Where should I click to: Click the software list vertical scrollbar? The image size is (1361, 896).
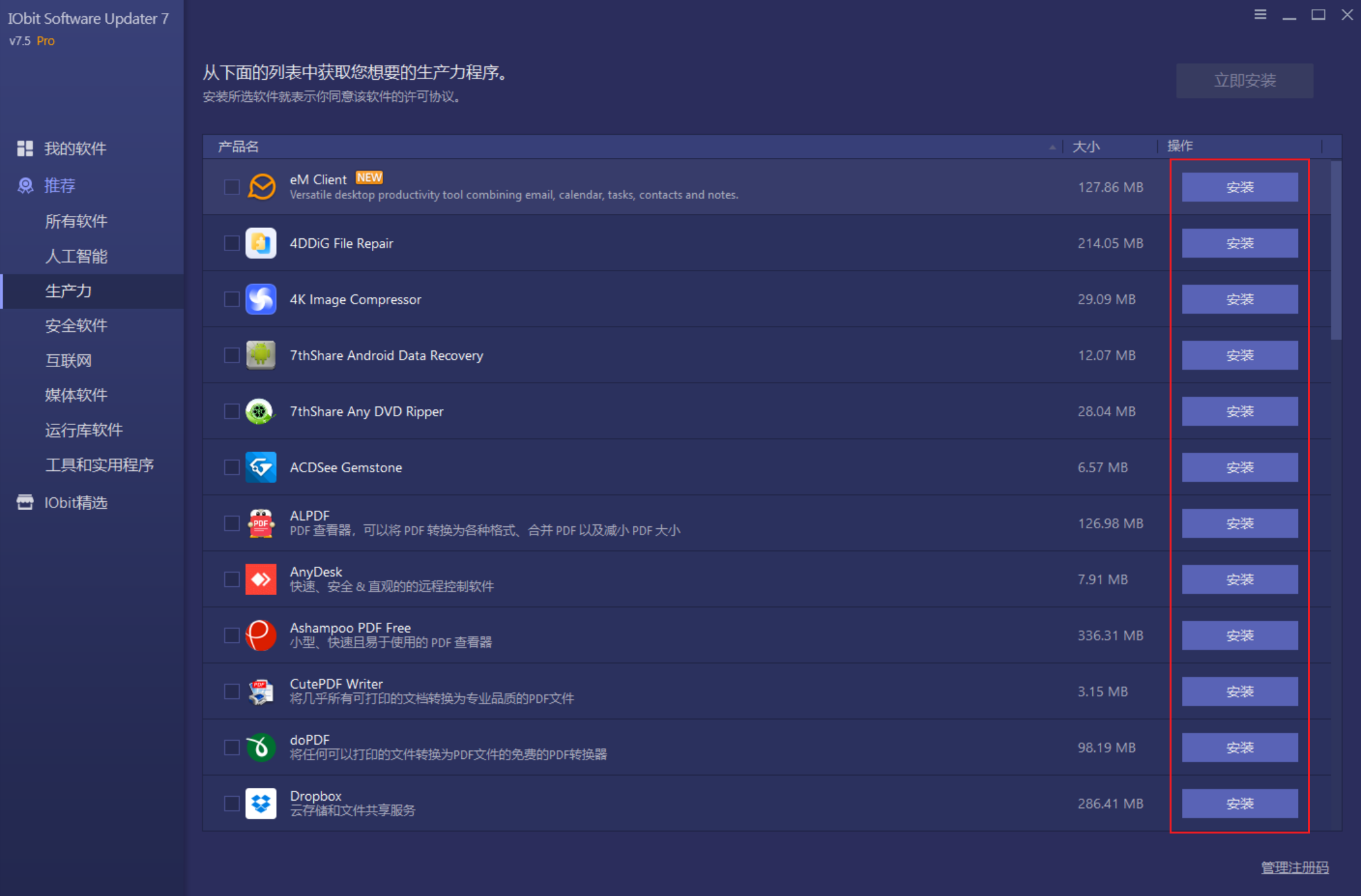(x=1336, y=250)
